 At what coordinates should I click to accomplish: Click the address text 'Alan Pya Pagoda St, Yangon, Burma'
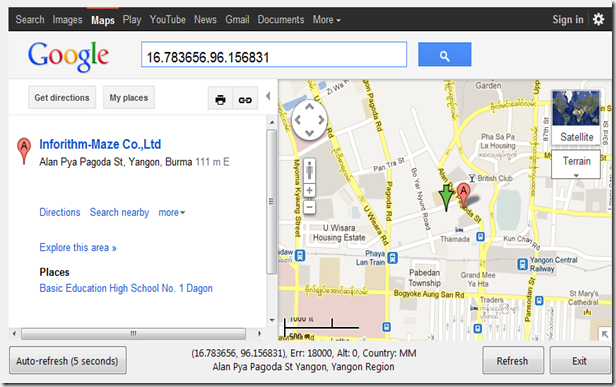pyautogui.click(x=116, y=162)
